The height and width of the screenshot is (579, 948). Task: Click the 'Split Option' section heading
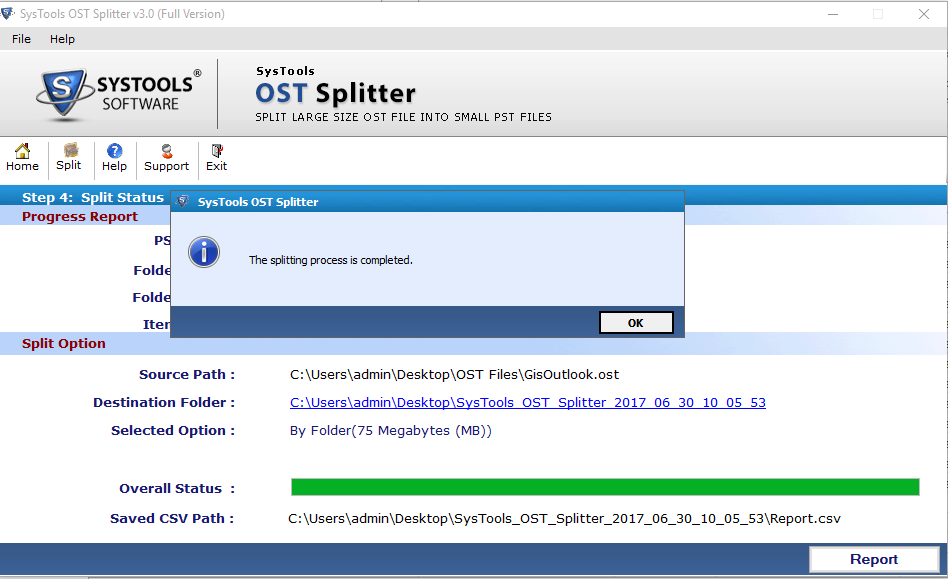pos(63,343)
